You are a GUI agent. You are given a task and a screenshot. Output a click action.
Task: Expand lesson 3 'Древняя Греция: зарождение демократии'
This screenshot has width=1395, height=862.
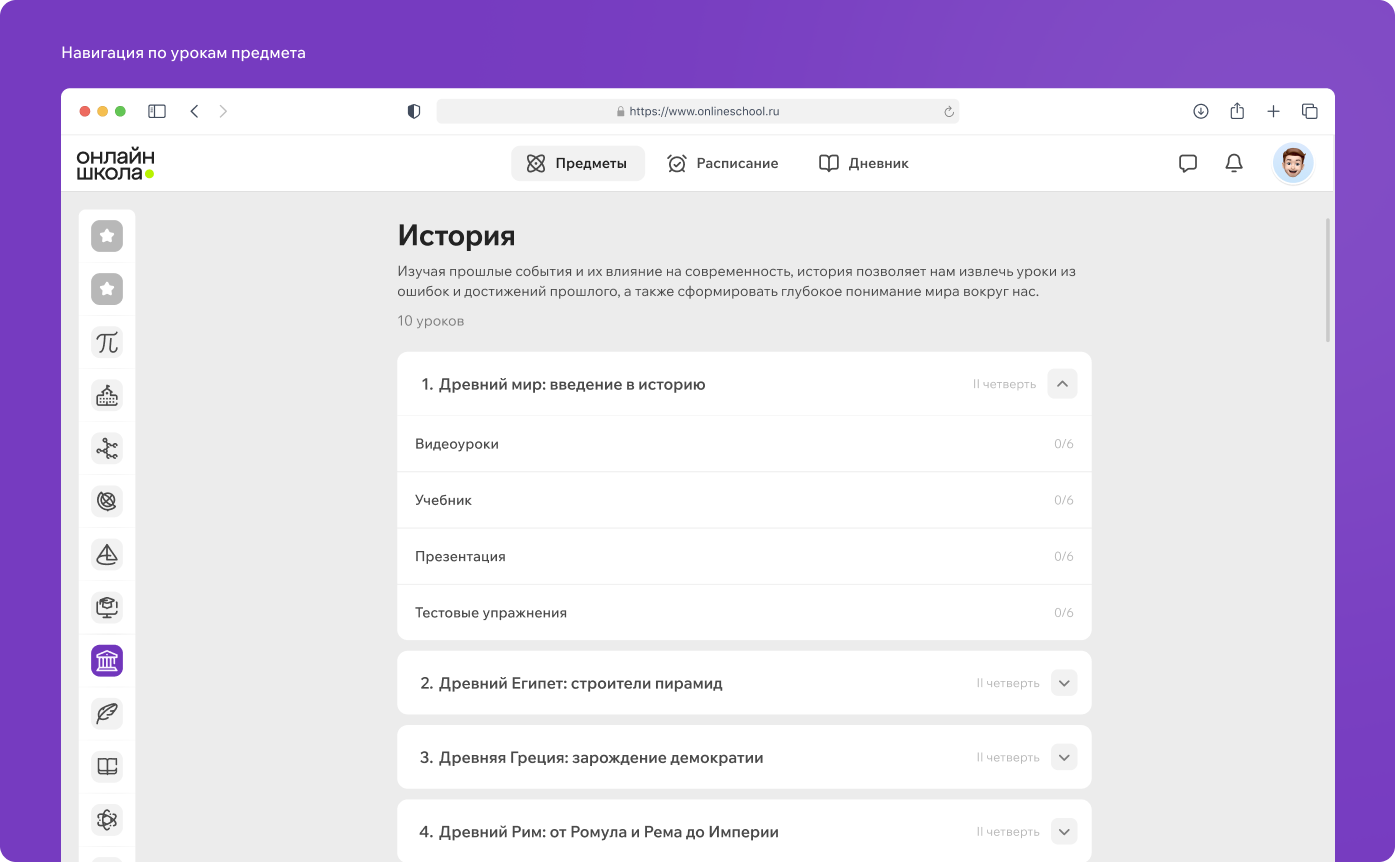[1063, 757]
